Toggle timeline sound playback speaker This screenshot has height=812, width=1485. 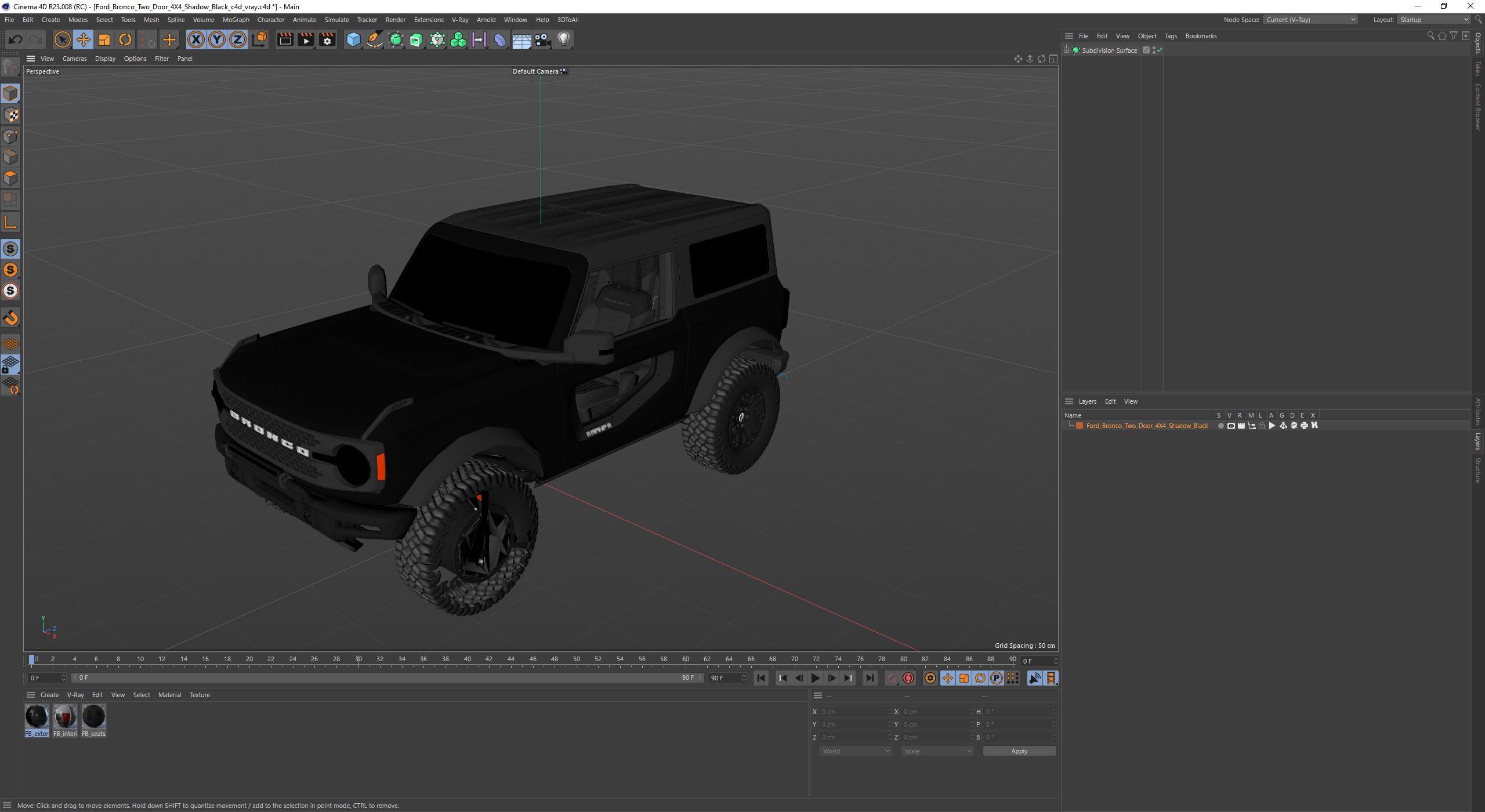(1034, 678)
